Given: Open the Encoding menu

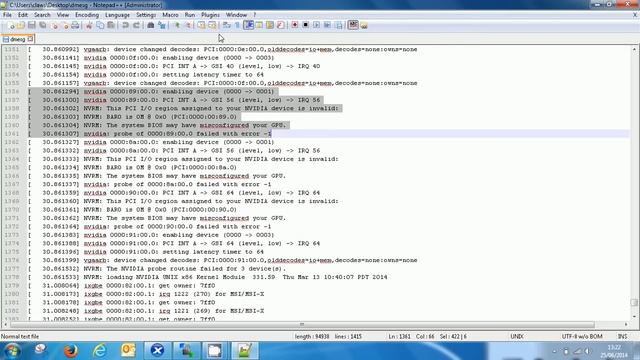Looking at the screenshot, I should 87,15.
